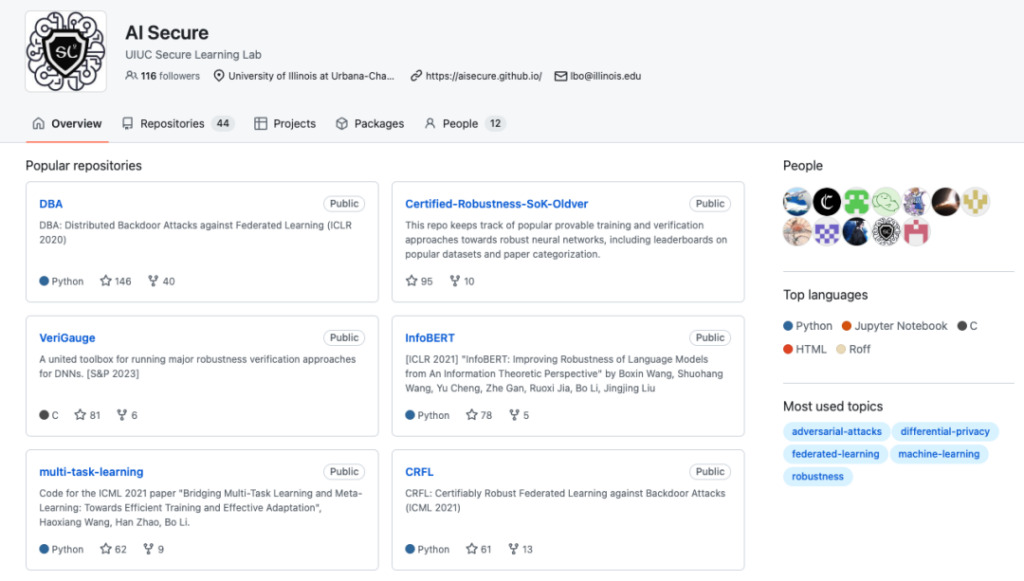The width and height of the screenshot is (1024, 581).
Task: Click University of Illinois at Urbana-Cha... text
Action: click(311, 76)
